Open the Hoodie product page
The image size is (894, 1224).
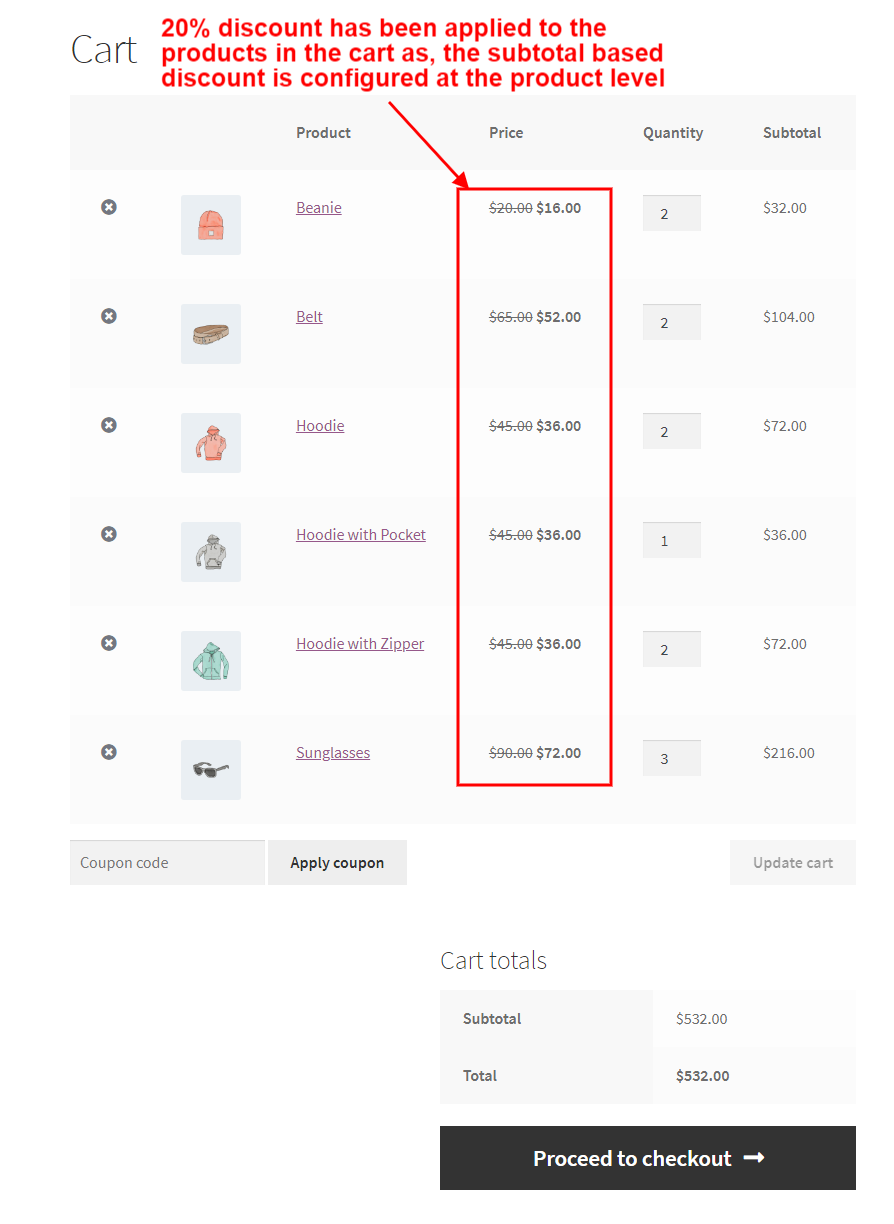(319, 425)
